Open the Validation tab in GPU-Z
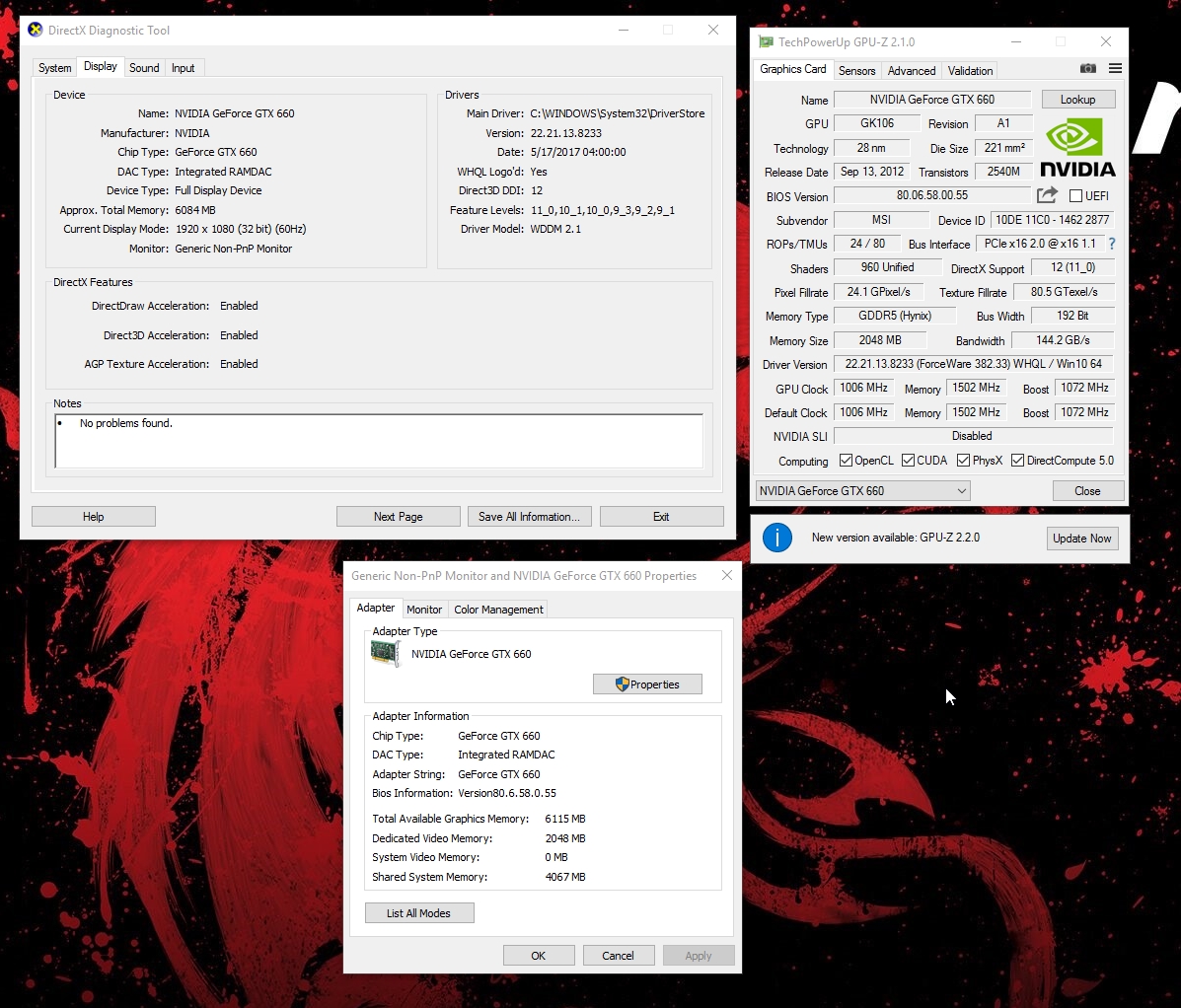The image size is (1181, 1008). point(970,71)
